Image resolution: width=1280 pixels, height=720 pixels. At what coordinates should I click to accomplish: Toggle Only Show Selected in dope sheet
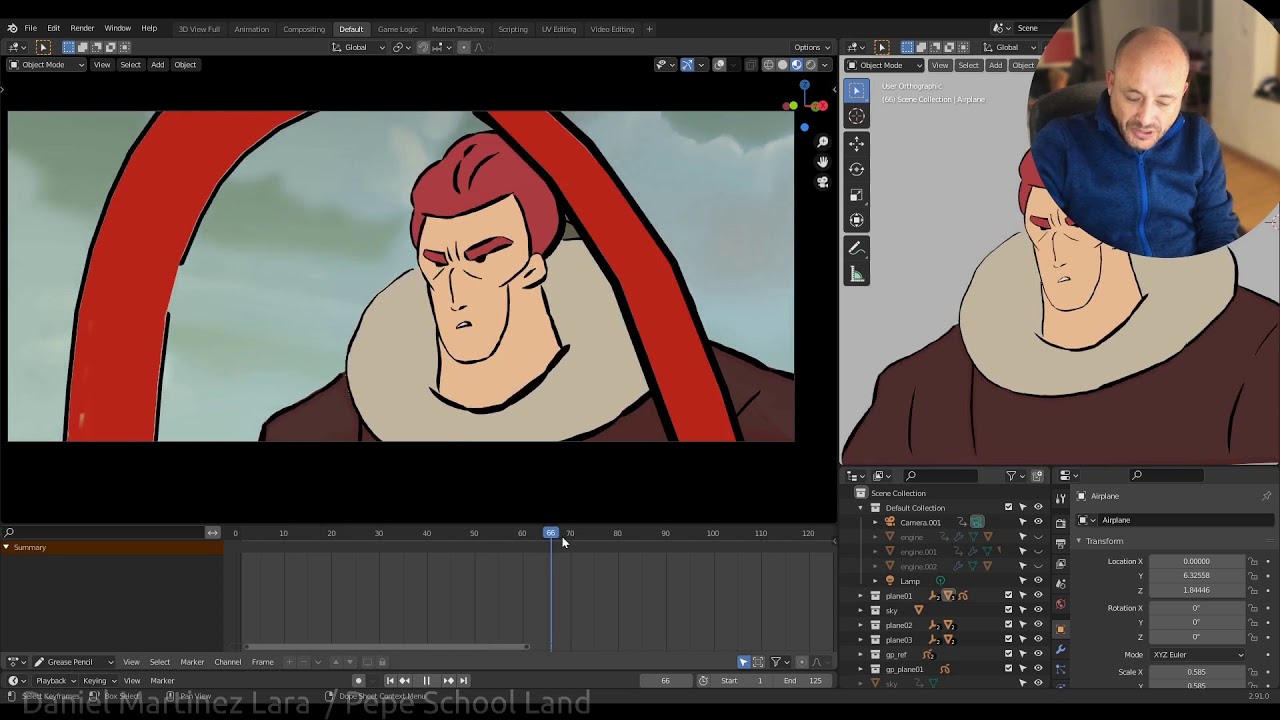coord(743,662)
